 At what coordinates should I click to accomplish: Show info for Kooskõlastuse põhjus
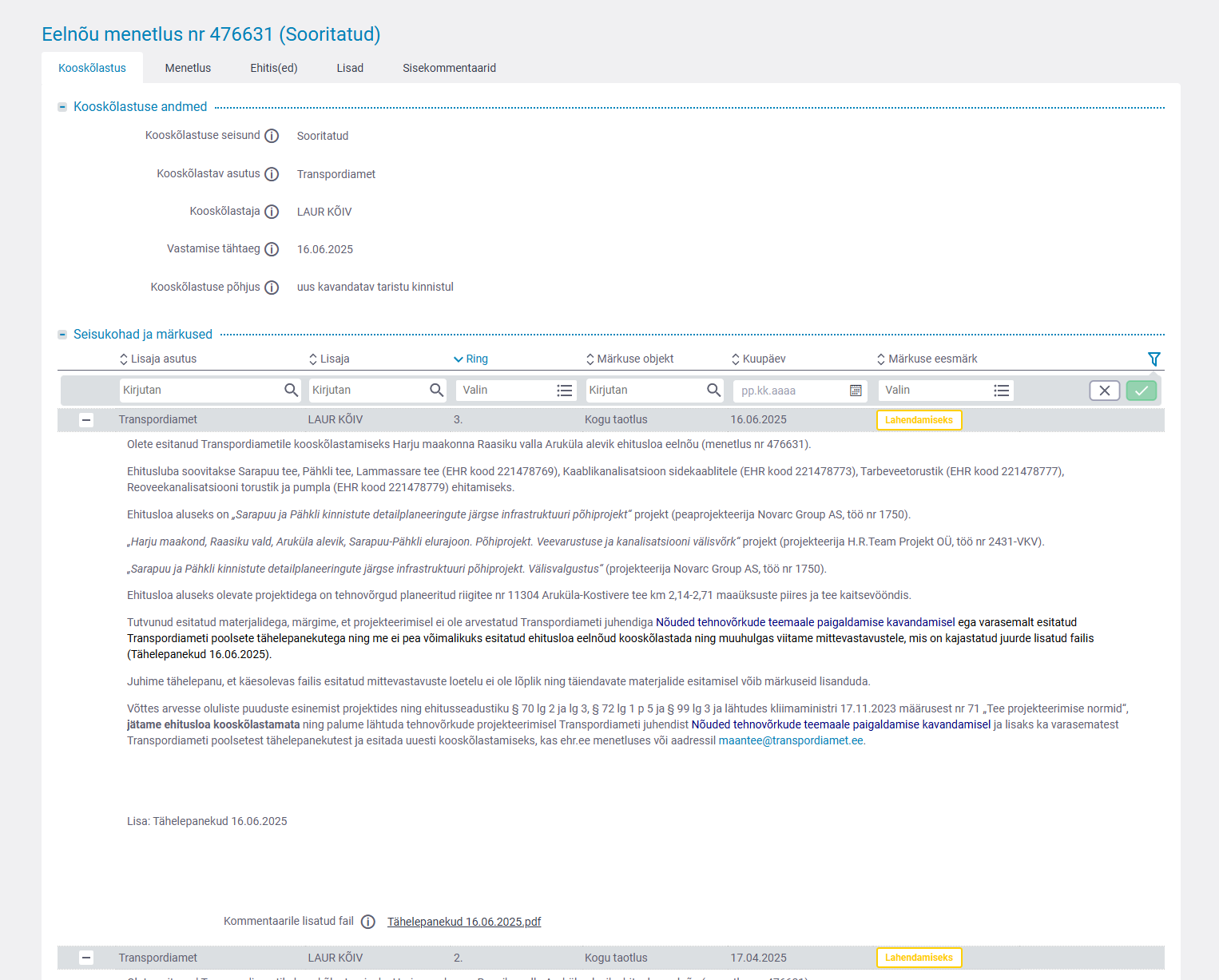(x=272, y=288)
